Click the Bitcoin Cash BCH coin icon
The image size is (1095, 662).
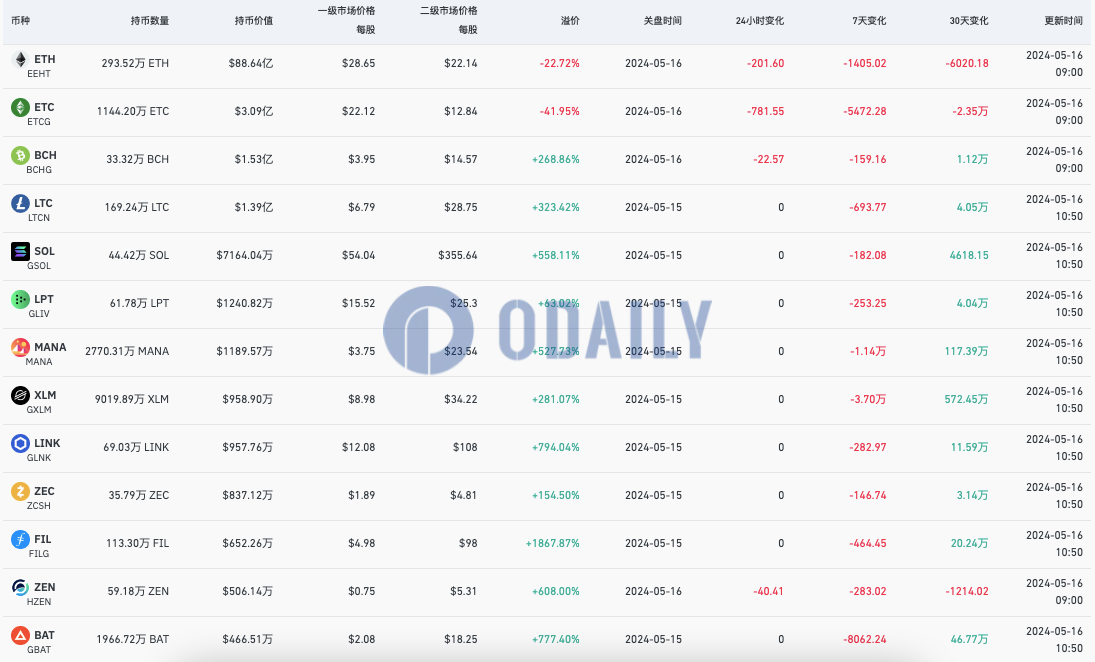click(x=20, y=155)
